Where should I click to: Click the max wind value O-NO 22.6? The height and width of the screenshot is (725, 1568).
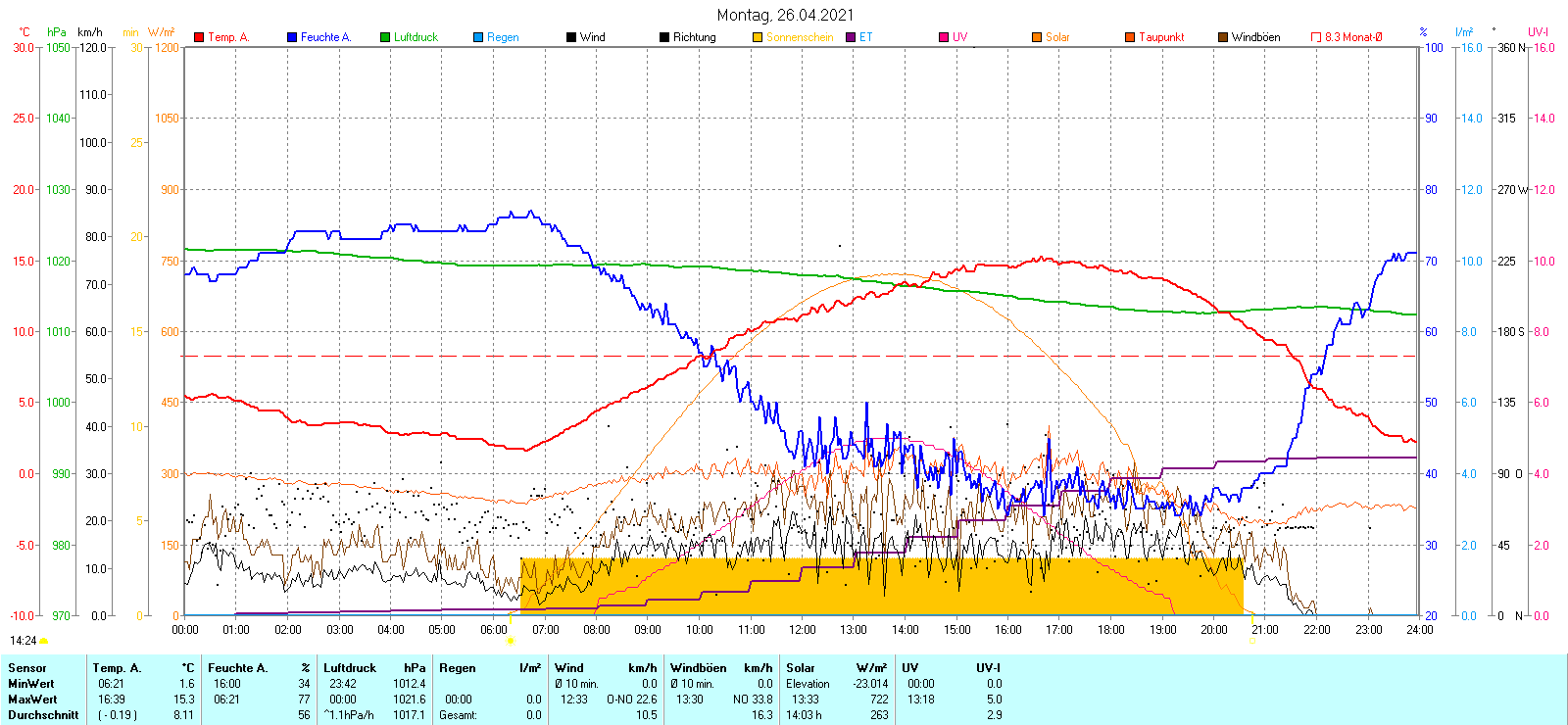(631, 700)
